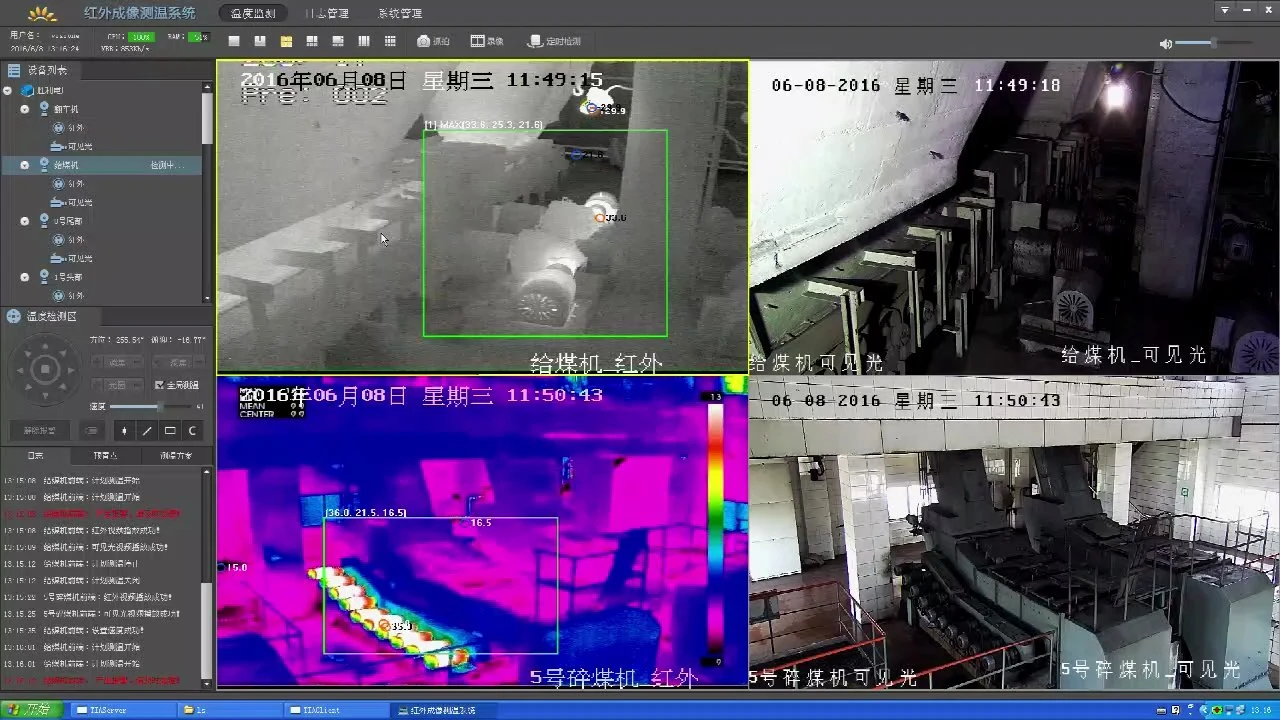The width and height of the screenshot is (1280, 720).
Task: Click the device list scrollbar up arrow
Action: click(x=208, y=87)
